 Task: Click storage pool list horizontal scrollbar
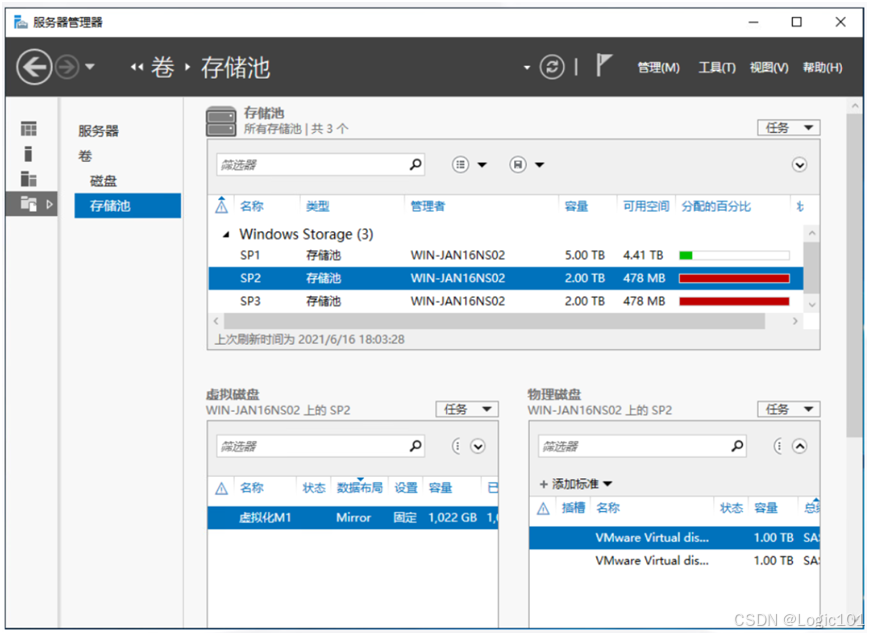(x=494, y=321)
